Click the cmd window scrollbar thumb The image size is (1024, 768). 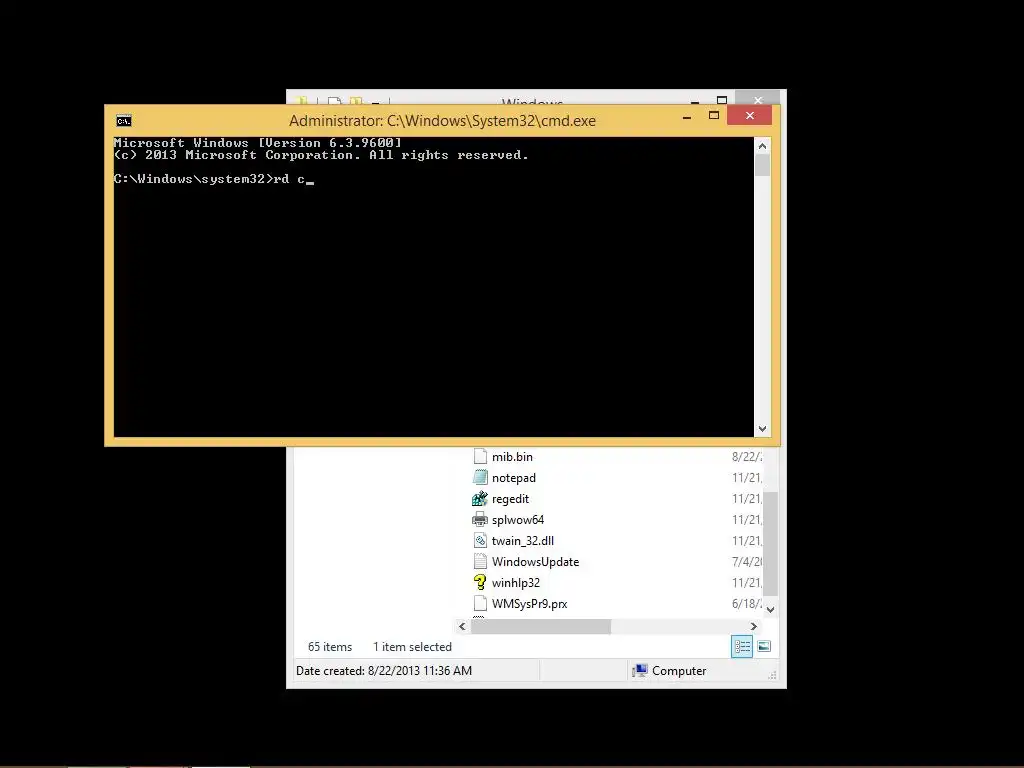[x=762, y=165]
